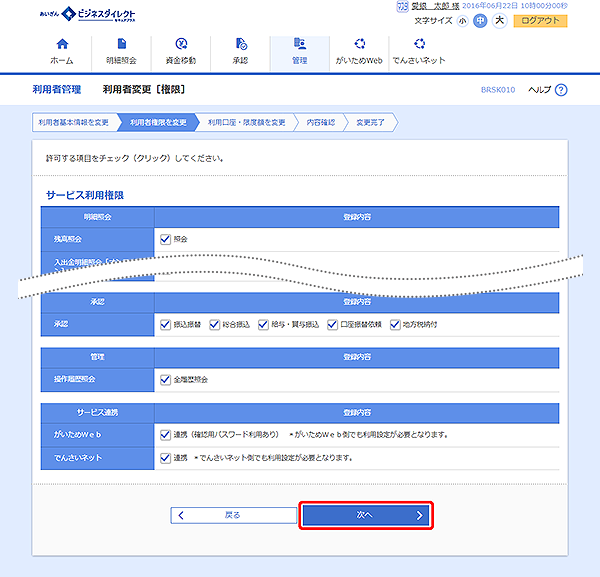Click the でんさいネット circular icon

419,43
